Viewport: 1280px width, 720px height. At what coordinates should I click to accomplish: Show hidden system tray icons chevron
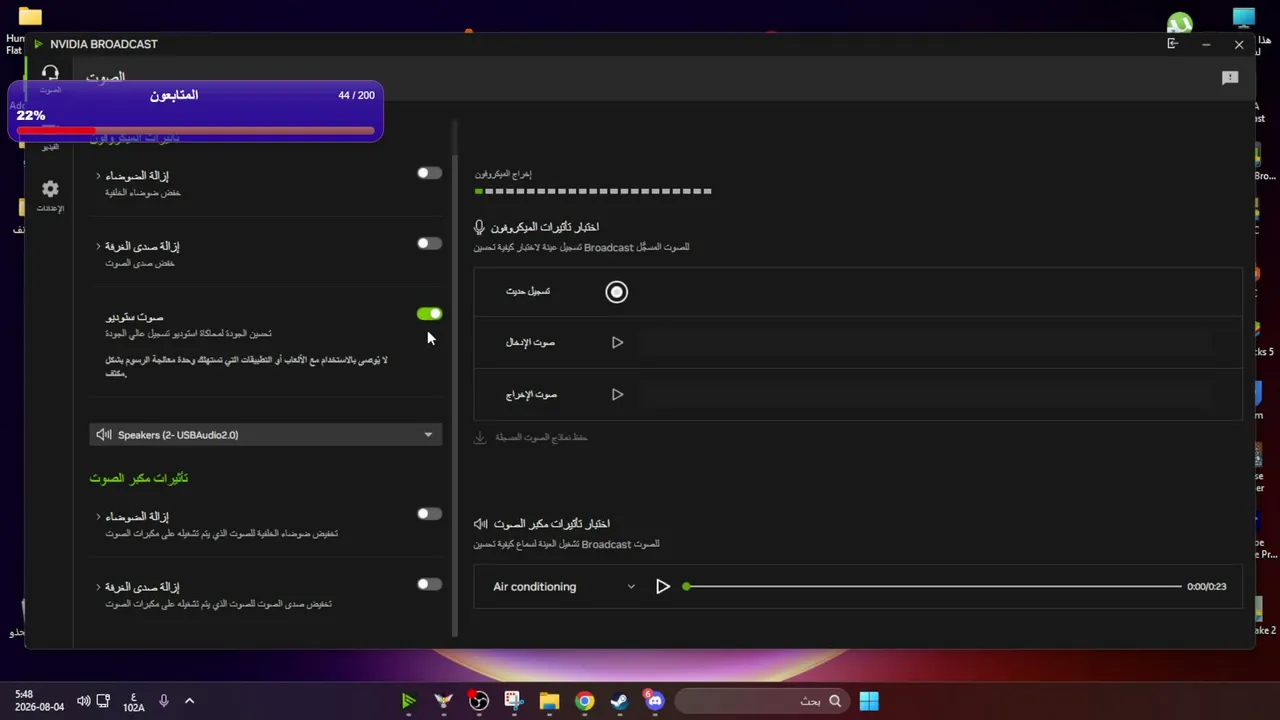[x=189, y=701]
